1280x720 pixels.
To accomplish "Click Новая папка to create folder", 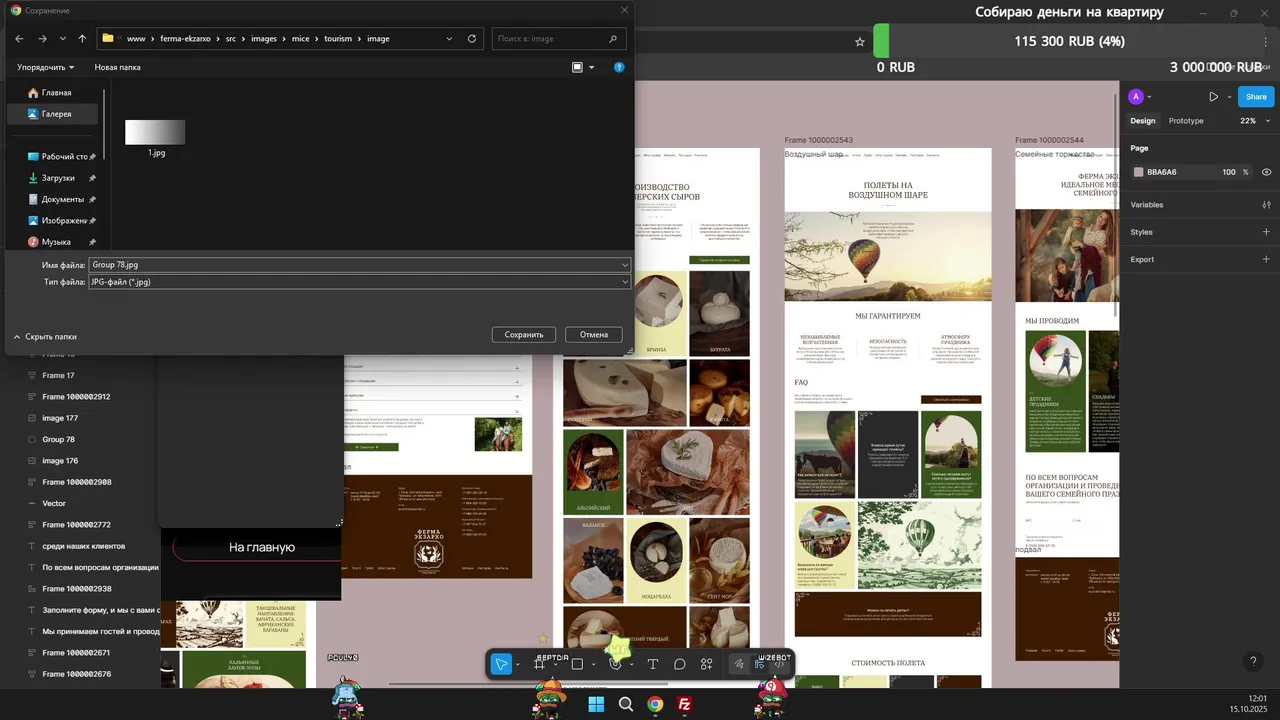I will click(117, 67).
